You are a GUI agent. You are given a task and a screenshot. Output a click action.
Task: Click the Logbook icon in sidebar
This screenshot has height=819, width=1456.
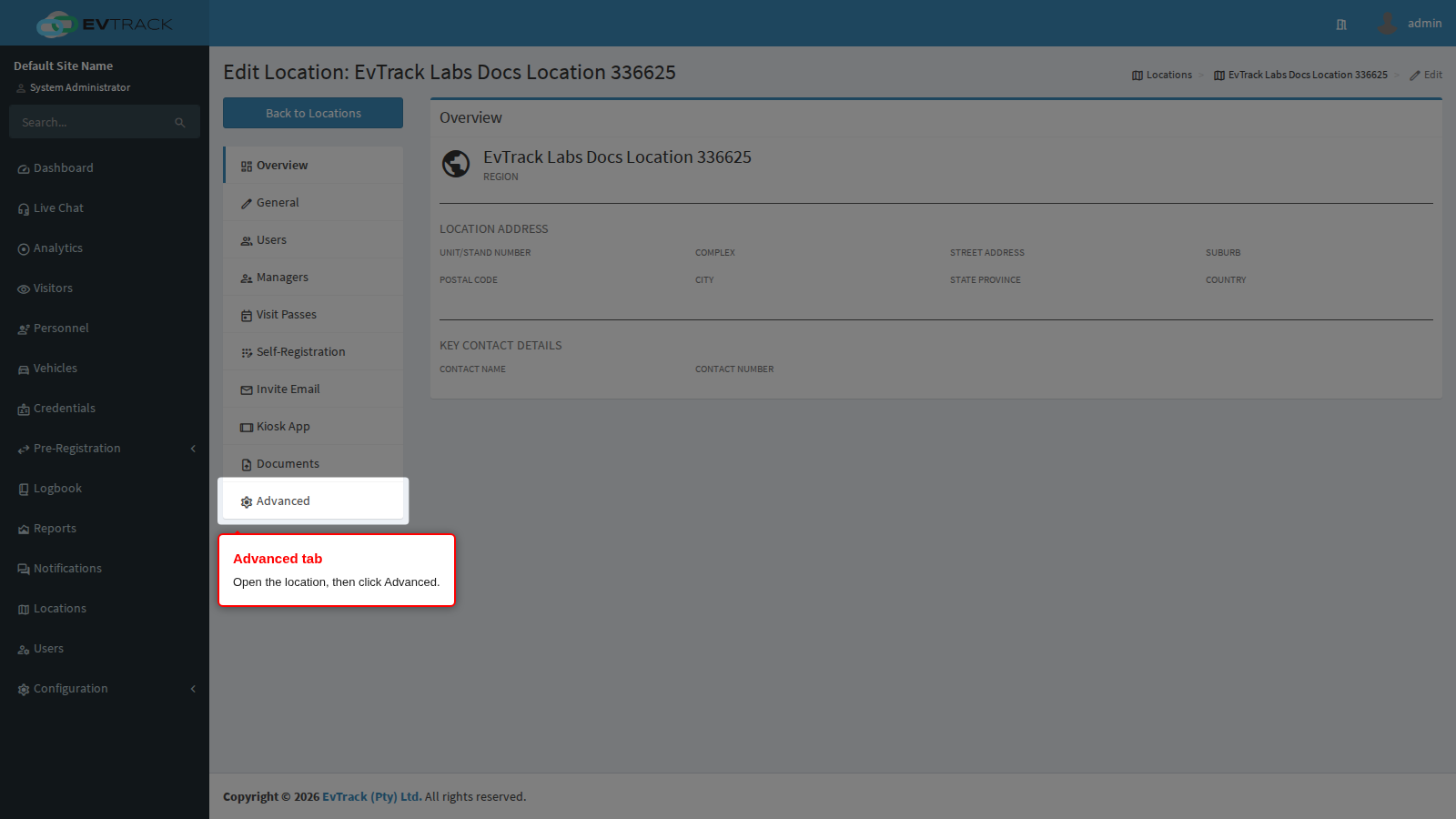[x=24, y=490]
